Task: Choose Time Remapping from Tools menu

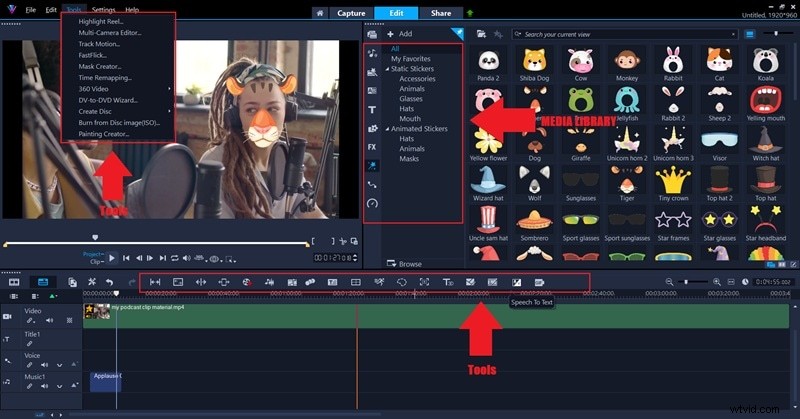Action: tap(105, 78)
